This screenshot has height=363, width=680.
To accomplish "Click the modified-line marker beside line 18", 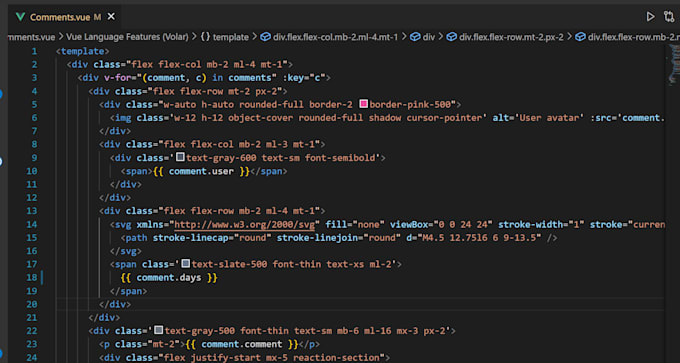I will click(42, 278).
